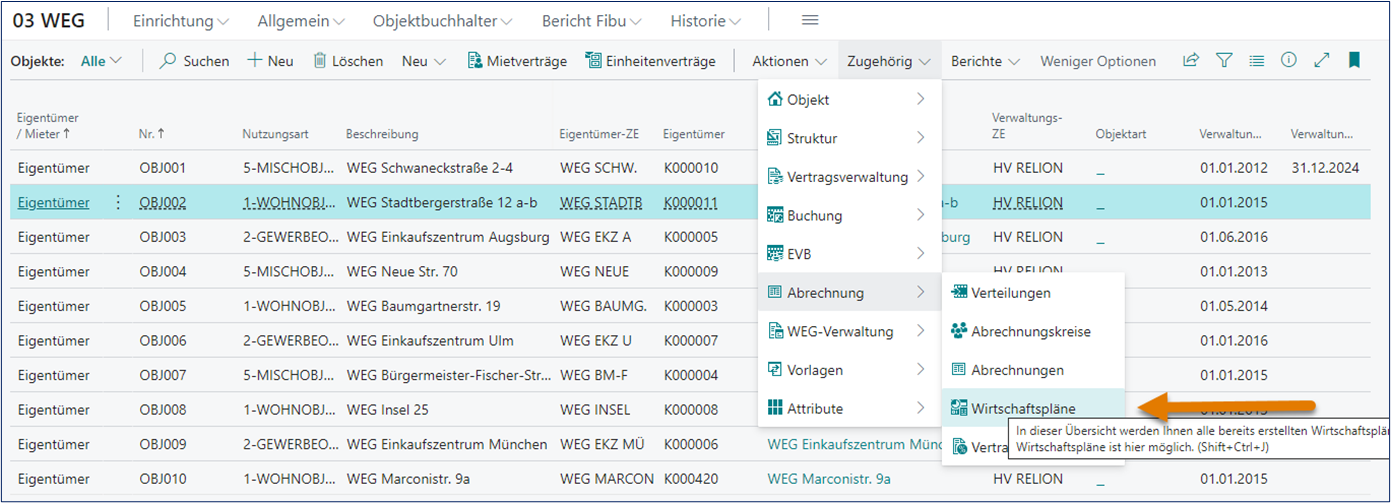The width and height of the screenshot is (1391, 503).
Task: Expand the Bericht Fibu dropdown
Action: pos(594,21)
